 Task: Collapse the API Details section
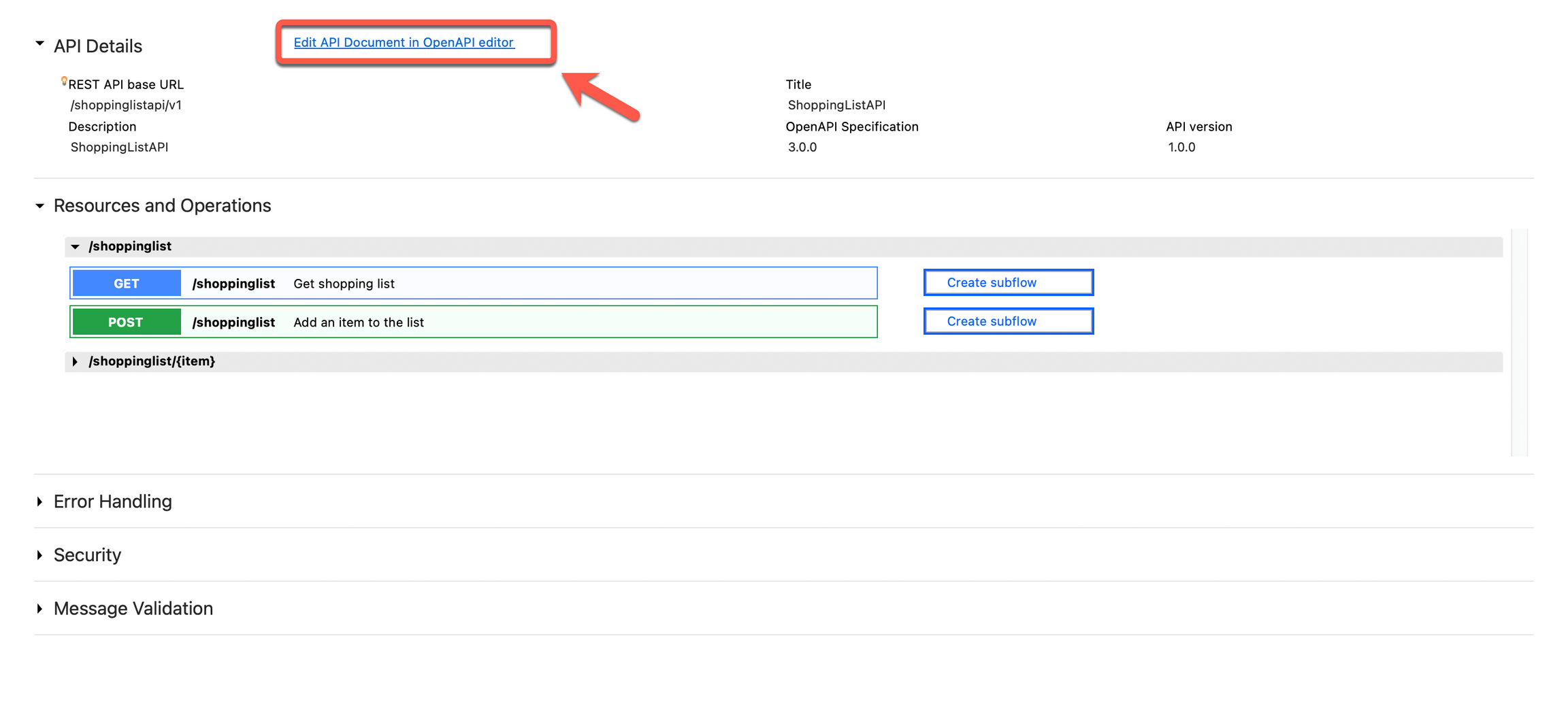pos(39,44)
